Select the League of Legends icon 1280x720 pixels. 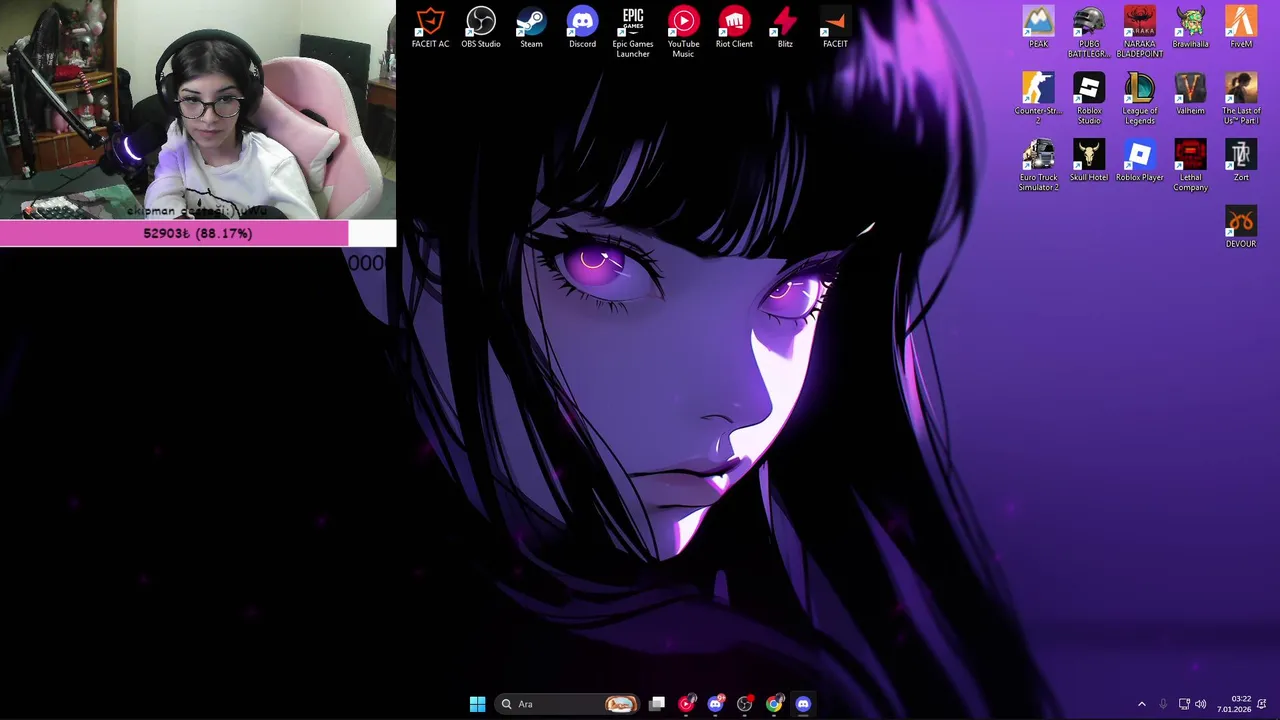(x=1139, y=99)
